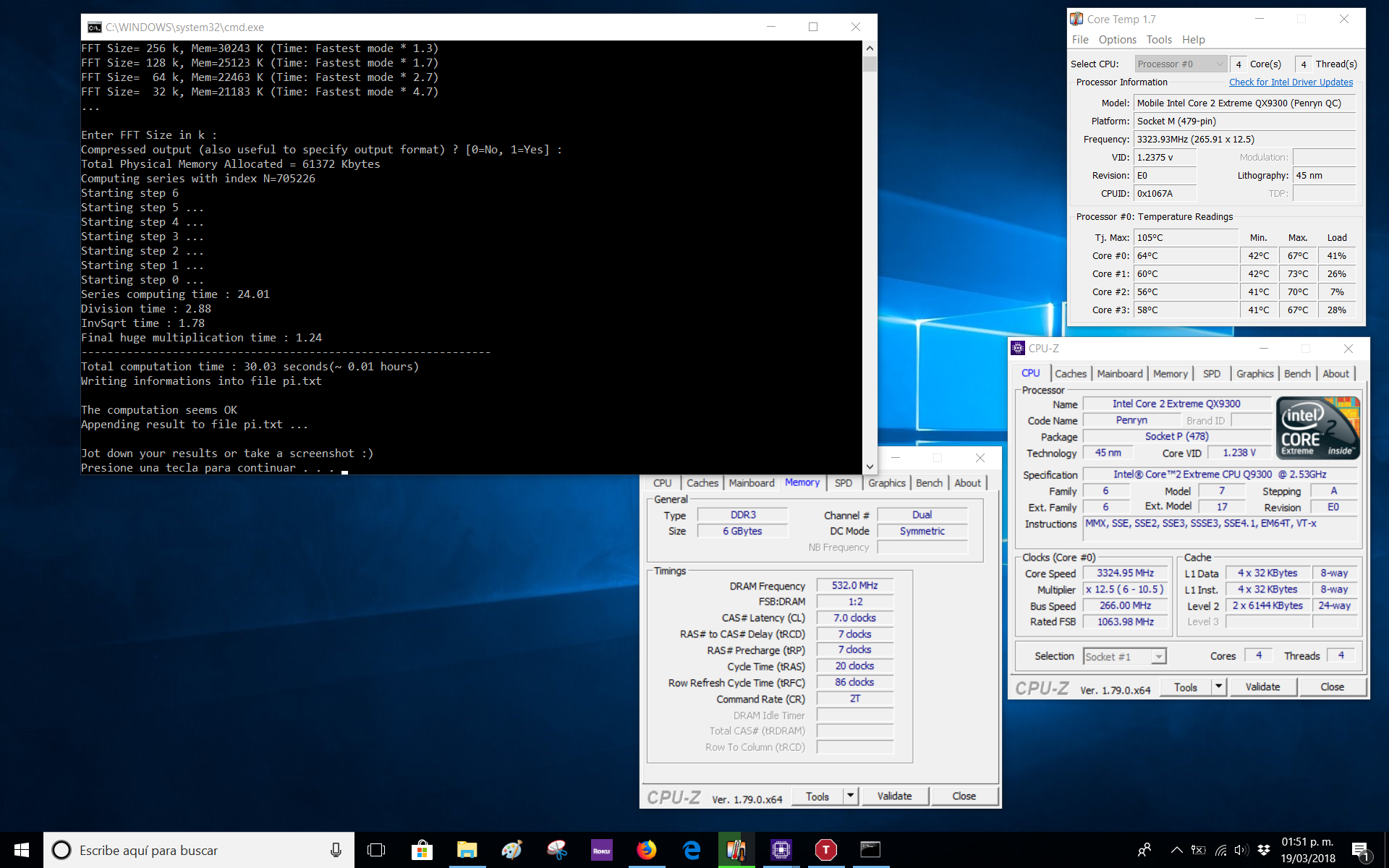Click the taskbar search box Escribe aquí para buscar
The image size is (1389, 868).
[199, 850]
